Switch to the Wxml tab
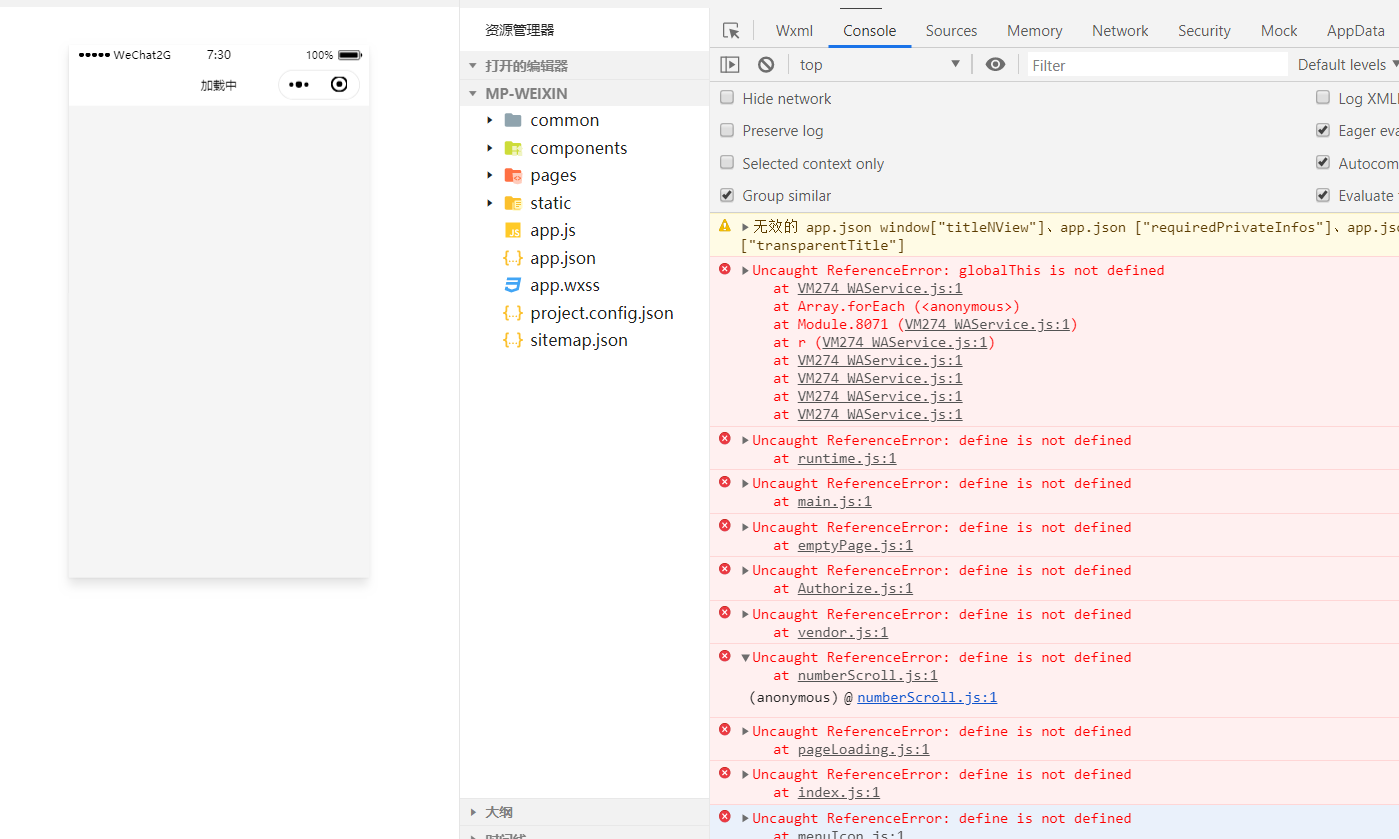This screenshot has height=839, width=1399. pos(794,31)
